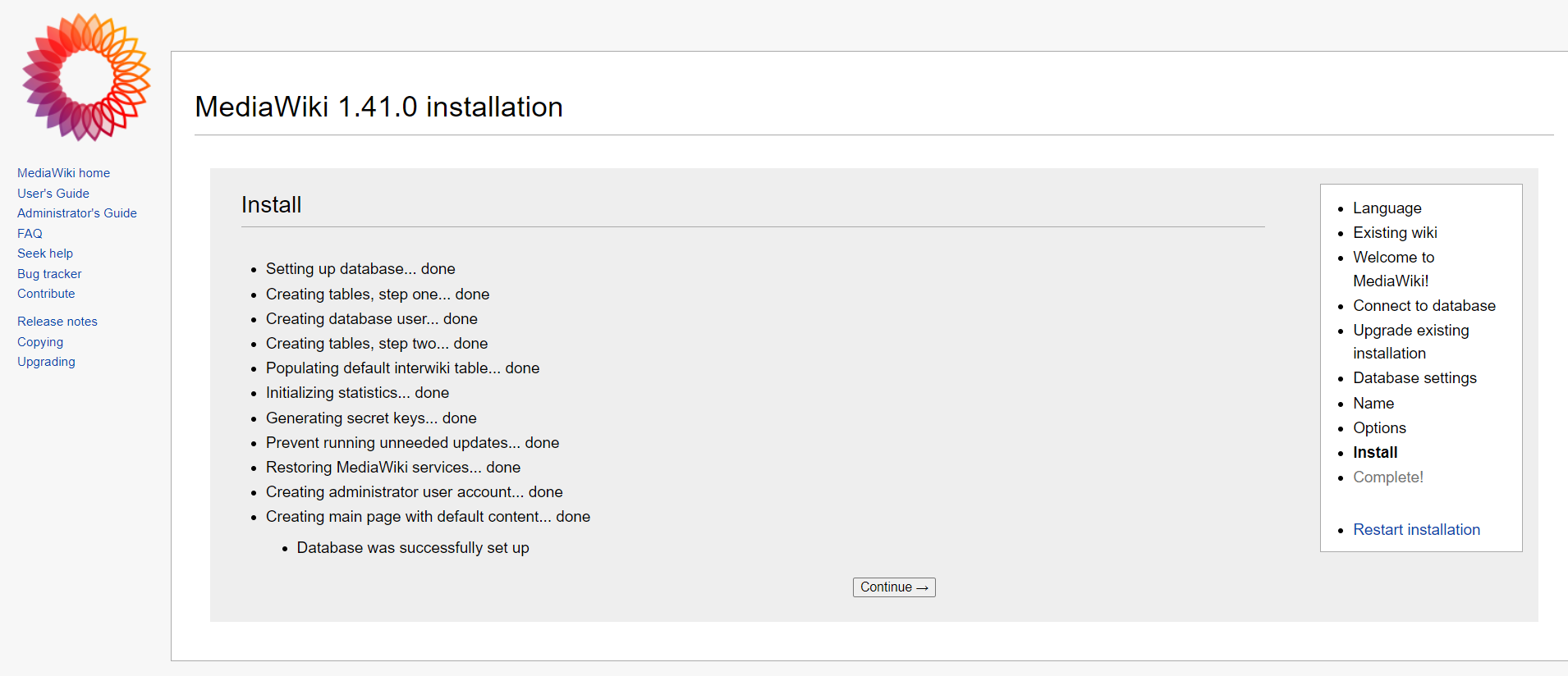Select the Welcome to MediaWiki! step
Screen dimensions: 1568x676
[1393, 269]
